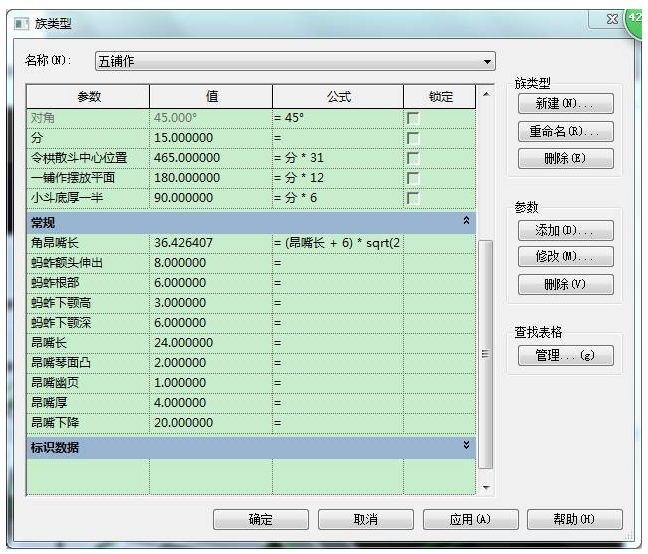The width and height of the screenshot is (648, 554).
Task: Select parameter name 昂嘴厚
Action: point(49,403)
